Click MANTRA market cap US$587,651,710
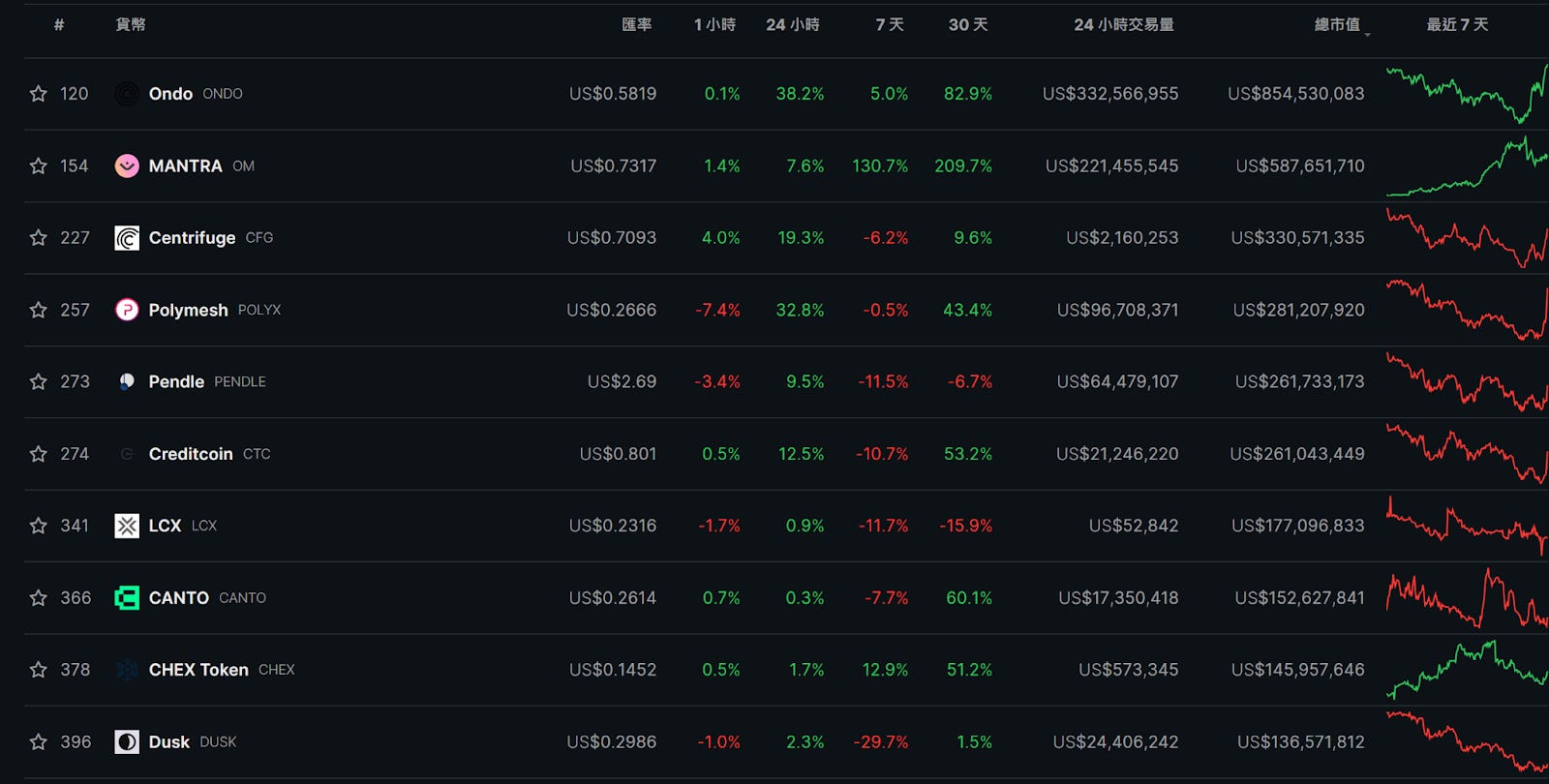The height and width of the screenshot is (784, 1549). (x=1300, y=166)
